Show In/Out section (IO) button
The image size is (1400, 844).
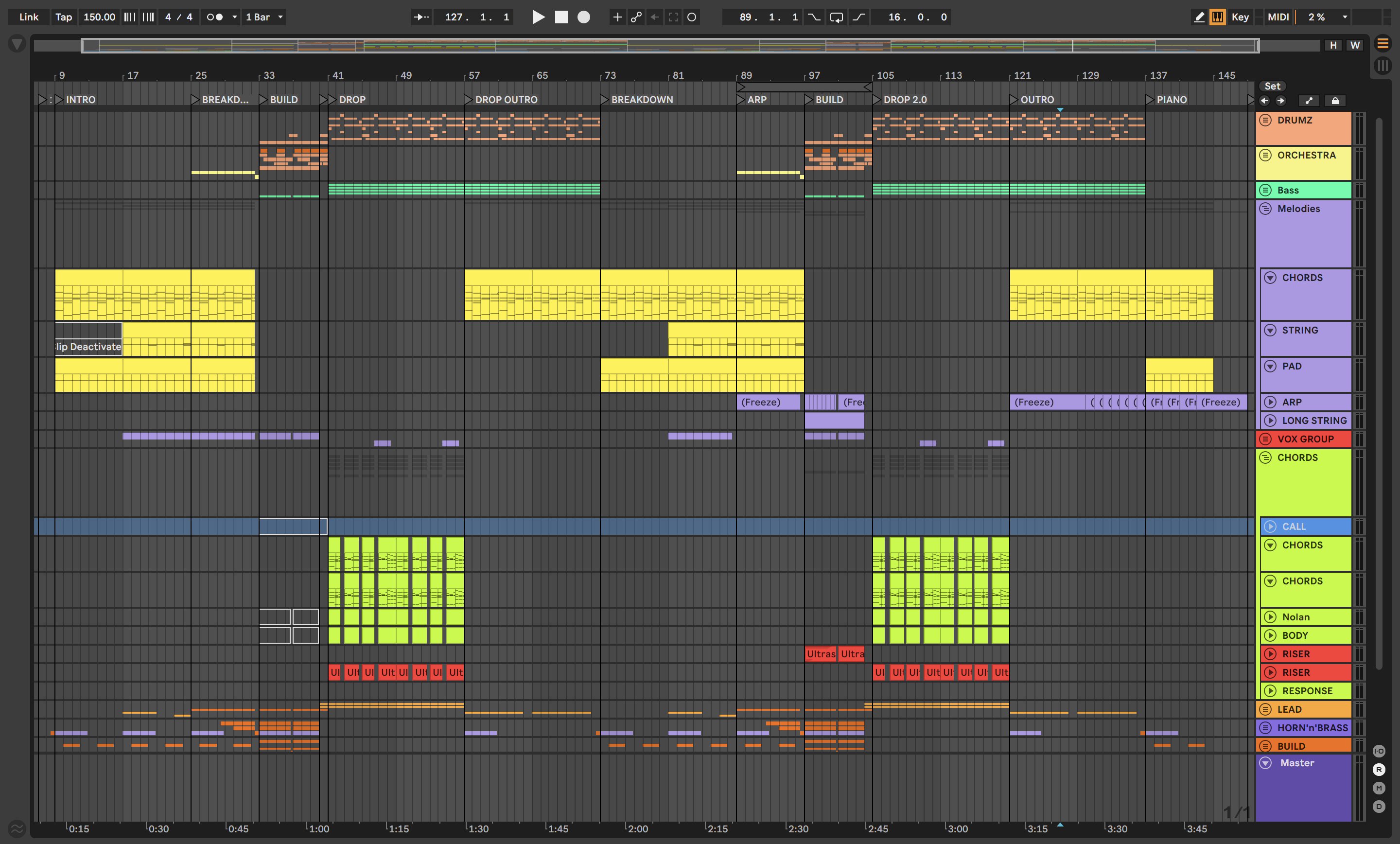(1379, 751)
